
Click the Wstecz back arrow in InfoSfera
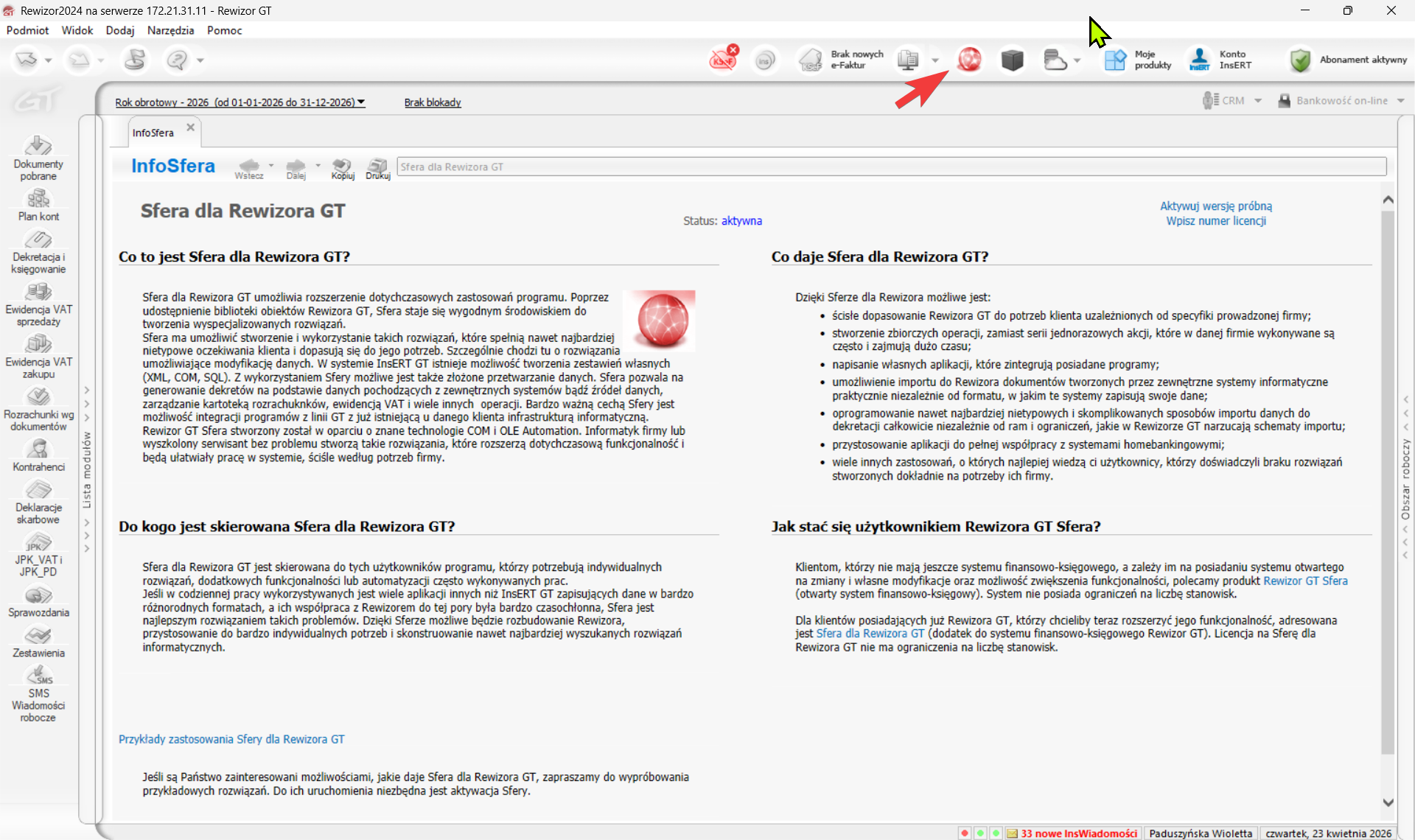point(249,168)
